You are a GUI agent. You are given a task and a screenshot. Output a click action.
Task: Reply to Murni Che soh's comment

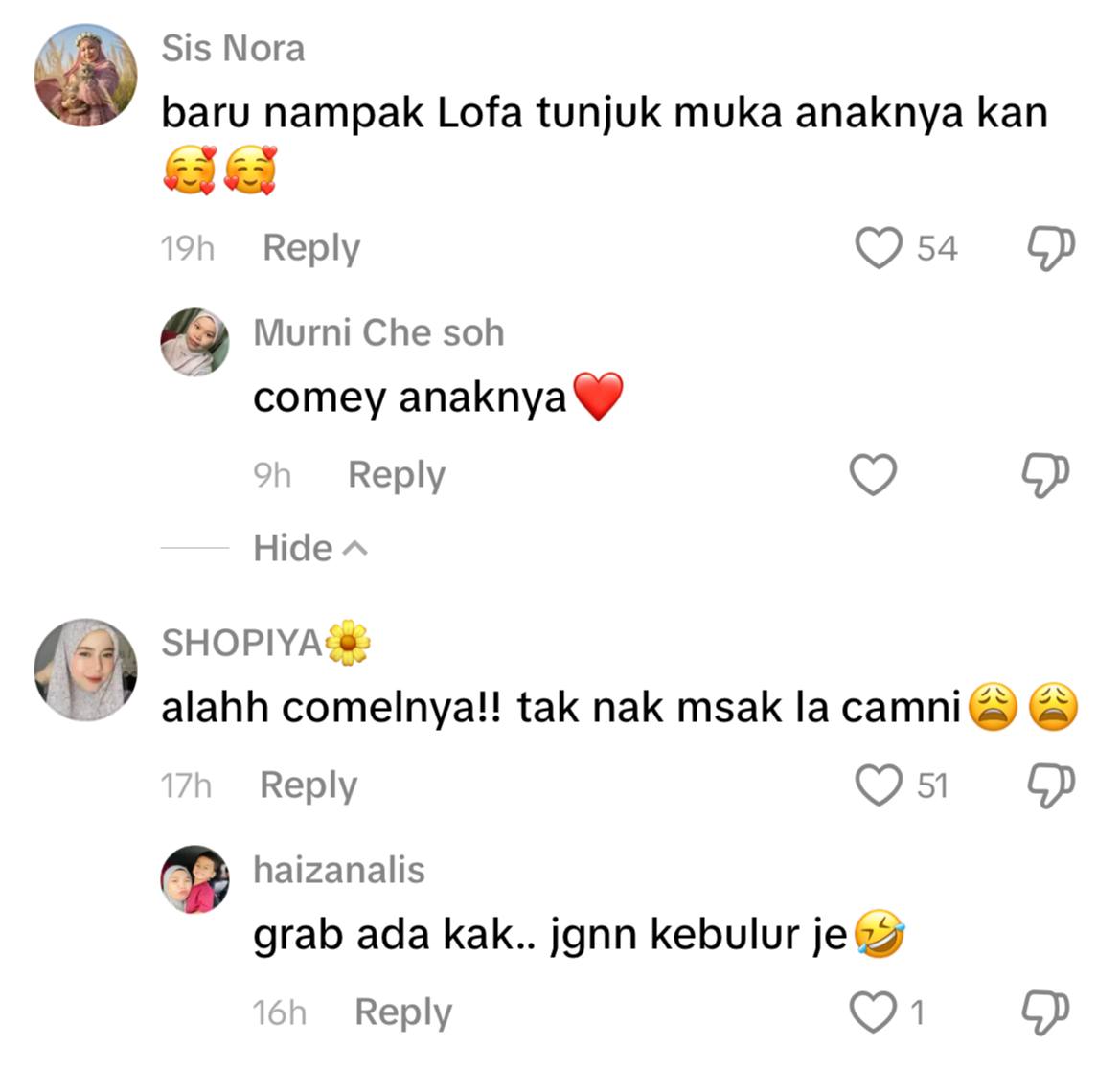tap(397, 475)
